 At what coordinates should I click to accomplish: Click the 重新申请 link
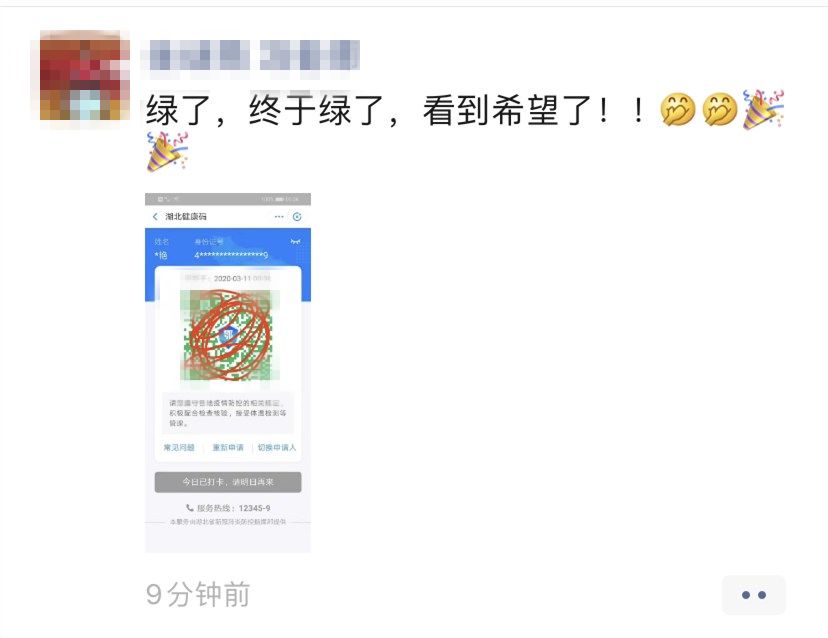pyautogui.click(x=228, y=447)
